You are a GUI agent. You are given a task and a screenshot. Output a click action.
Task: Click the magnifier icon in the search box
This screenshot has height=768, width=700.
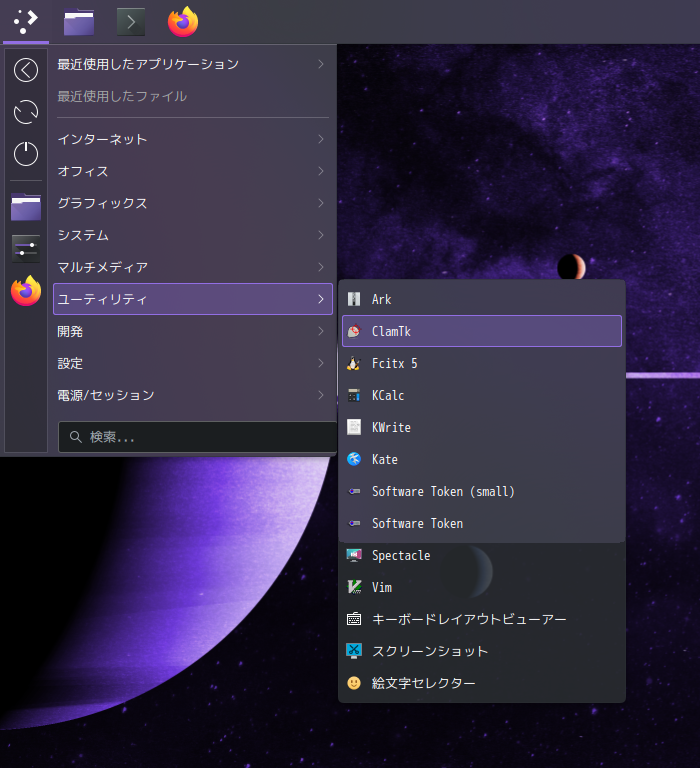pos(75,437)
